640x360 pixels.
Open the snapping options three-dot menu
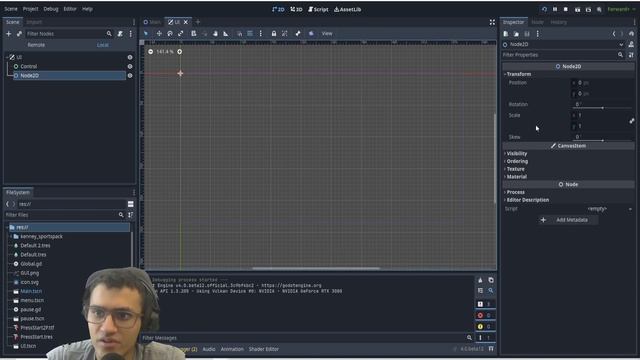point(260,33)
